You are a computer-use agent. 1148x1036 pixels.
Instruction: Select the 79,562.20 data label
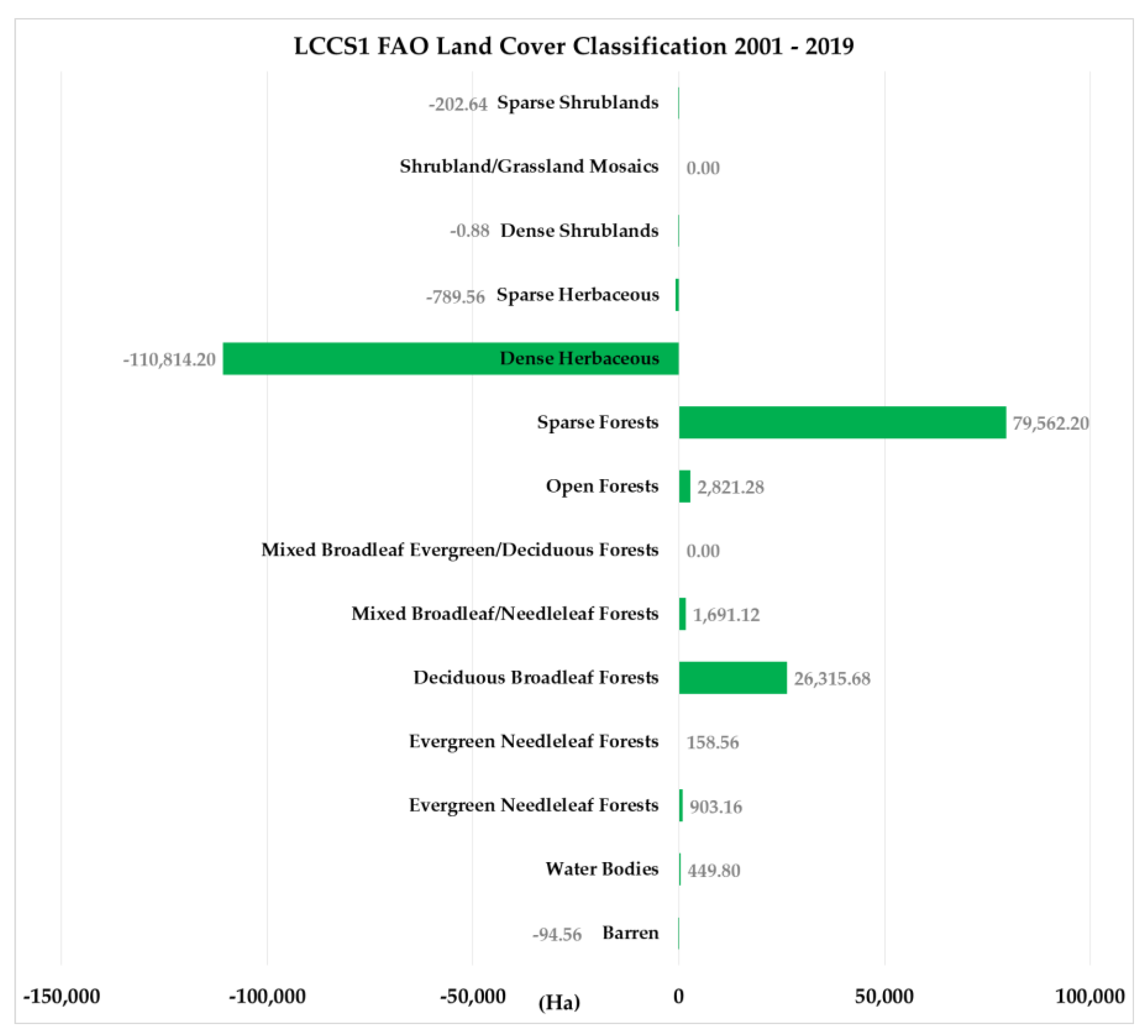click(1051, 424)
